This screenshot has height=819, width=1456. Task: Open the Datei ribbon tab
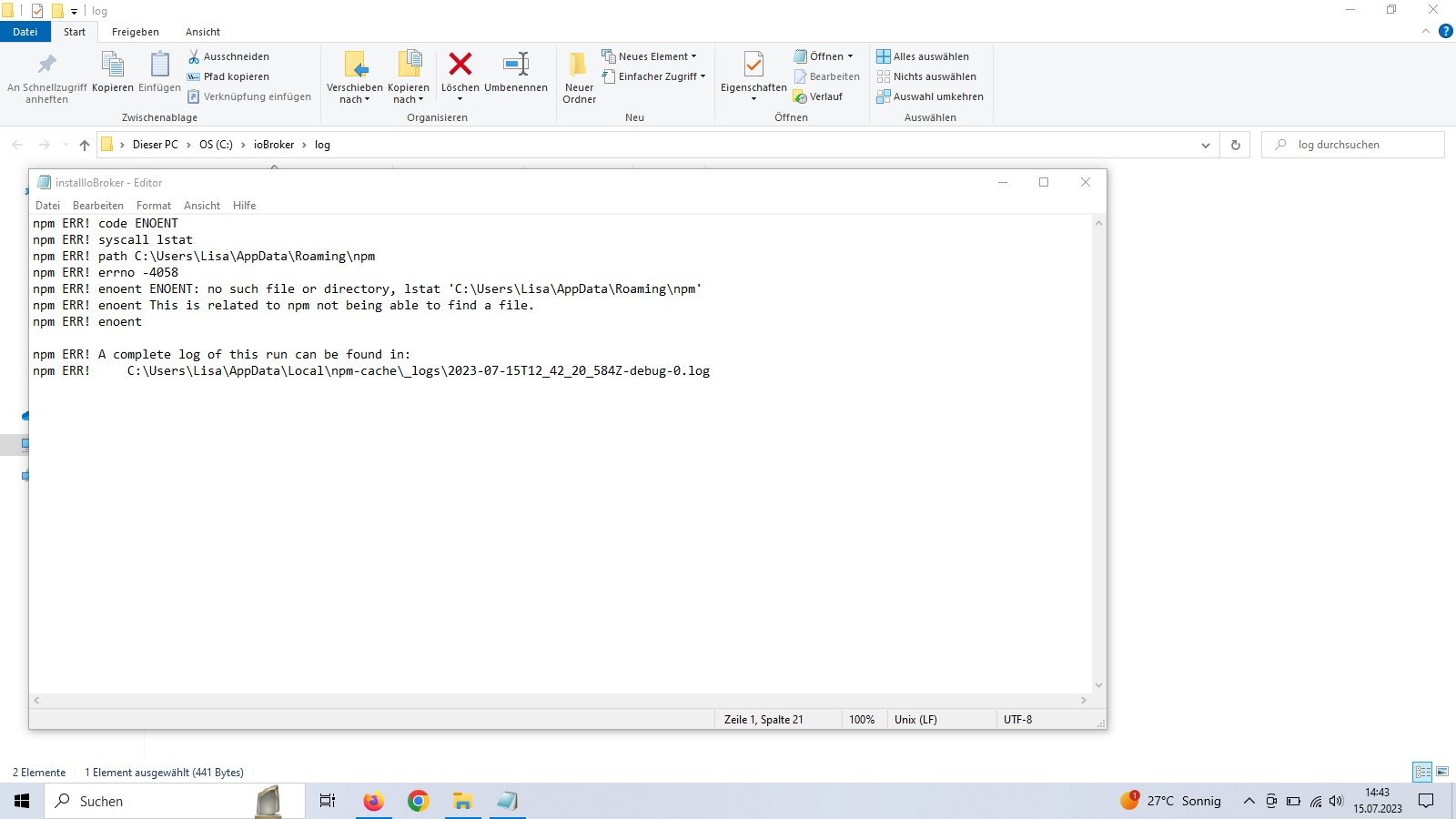tap(25, 32)
